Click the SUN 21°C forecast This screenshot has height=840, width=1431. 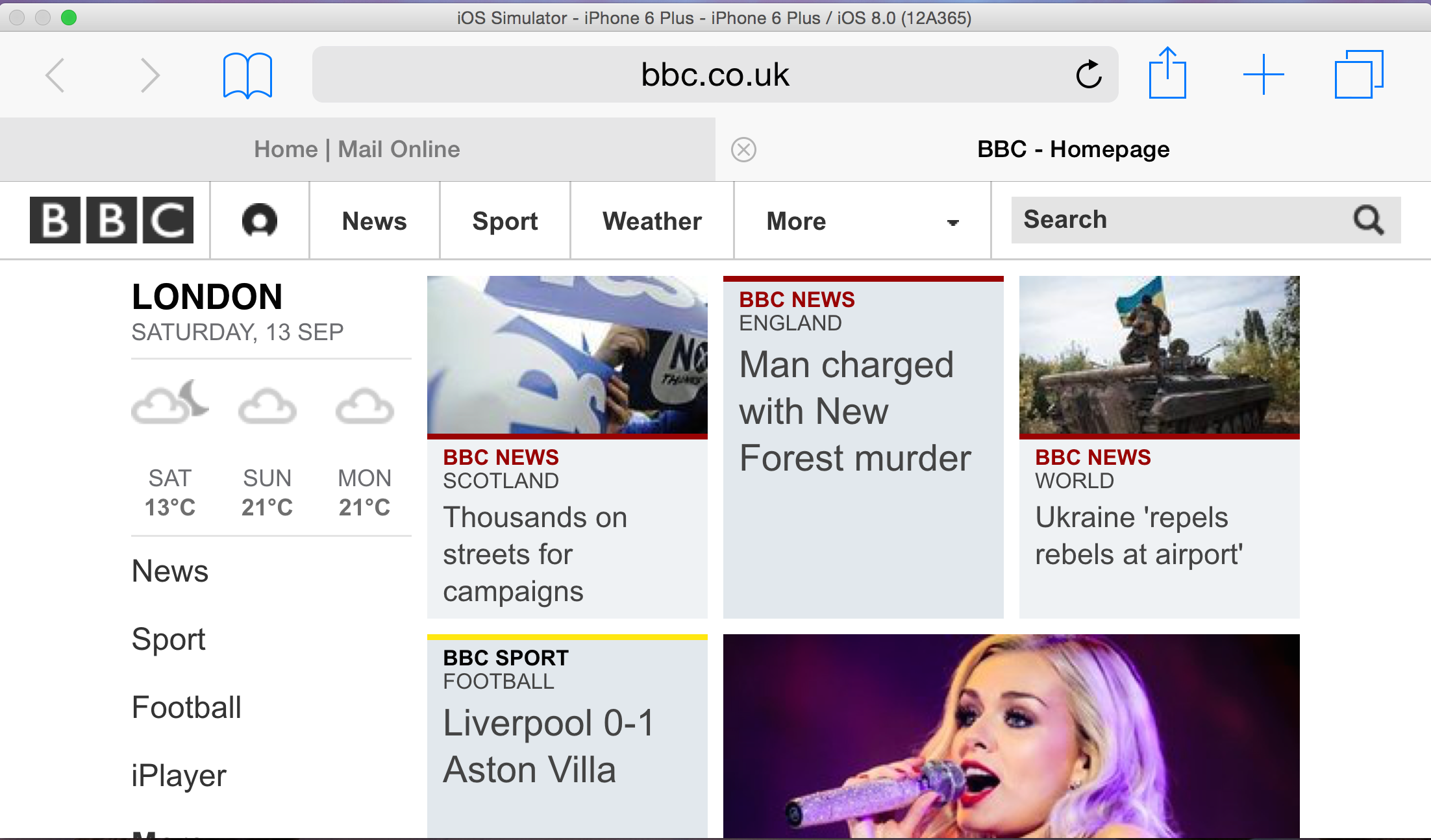[x=268, y=493]
